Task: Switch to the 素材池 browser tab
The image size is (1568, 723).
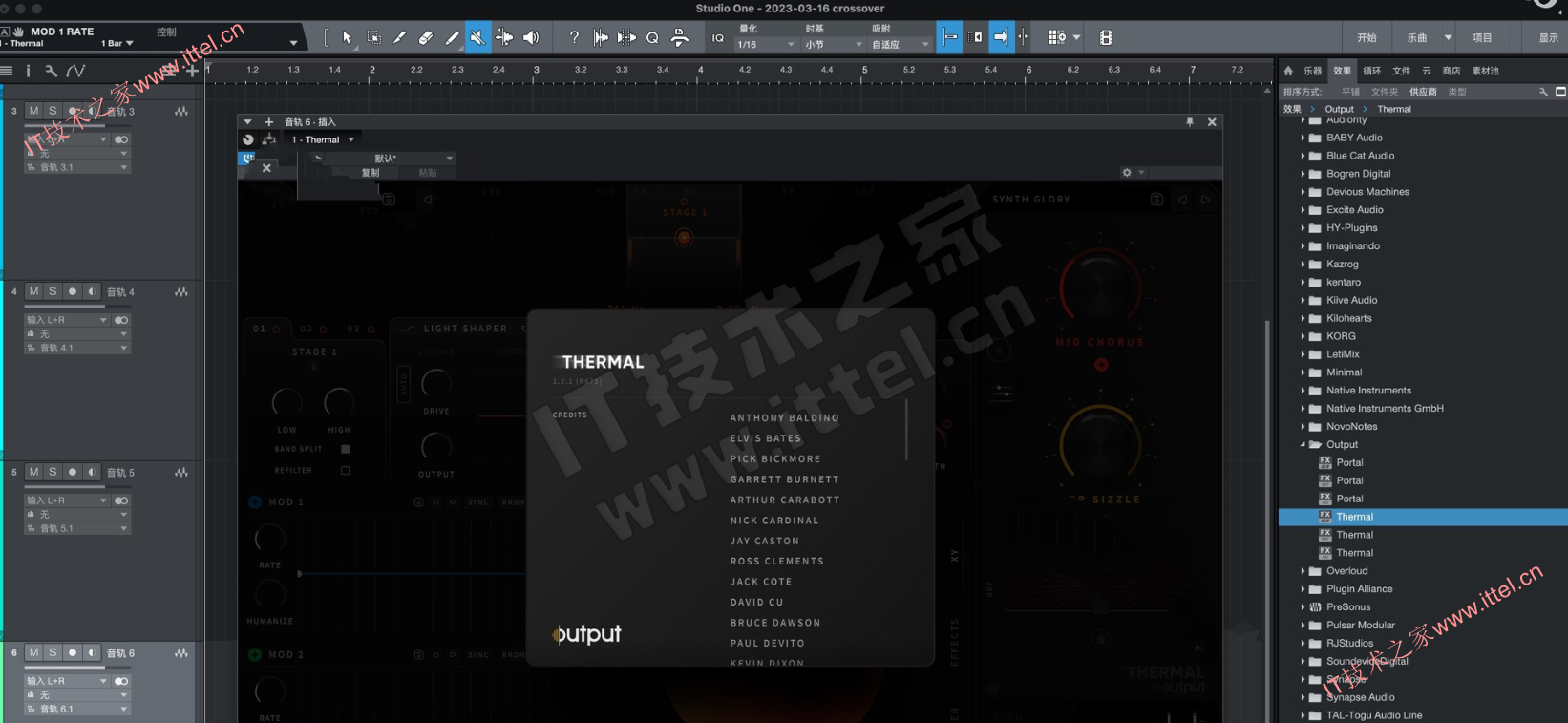Action: pyautogui.click(x=1486, y=71)
